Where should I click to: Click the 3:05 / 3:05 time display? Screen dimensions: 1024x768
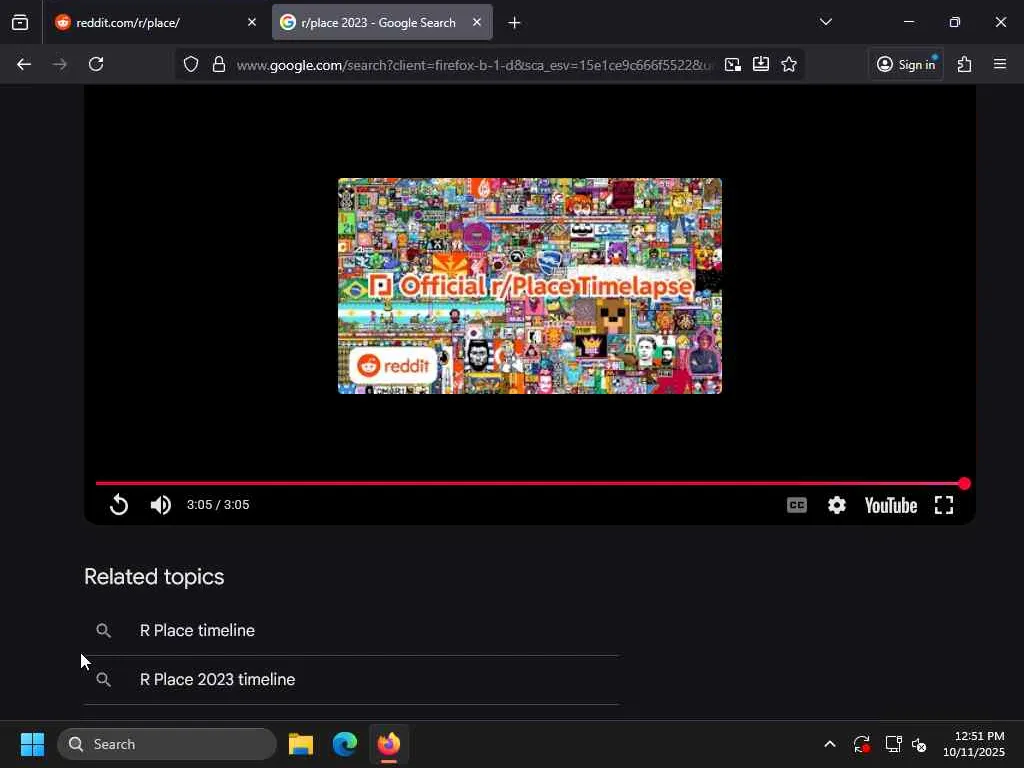(218, 505)
